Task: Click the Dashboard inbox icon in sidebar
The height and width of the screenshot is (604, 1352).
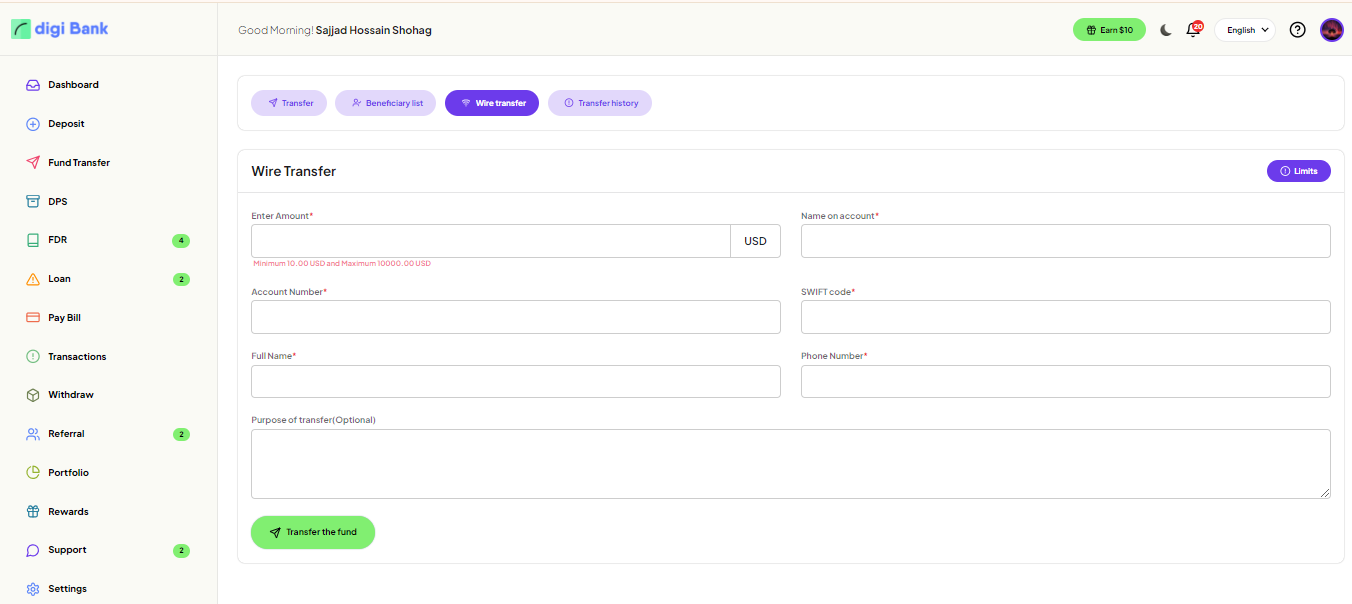Action: pyautogui.click(x=33, y=85)
